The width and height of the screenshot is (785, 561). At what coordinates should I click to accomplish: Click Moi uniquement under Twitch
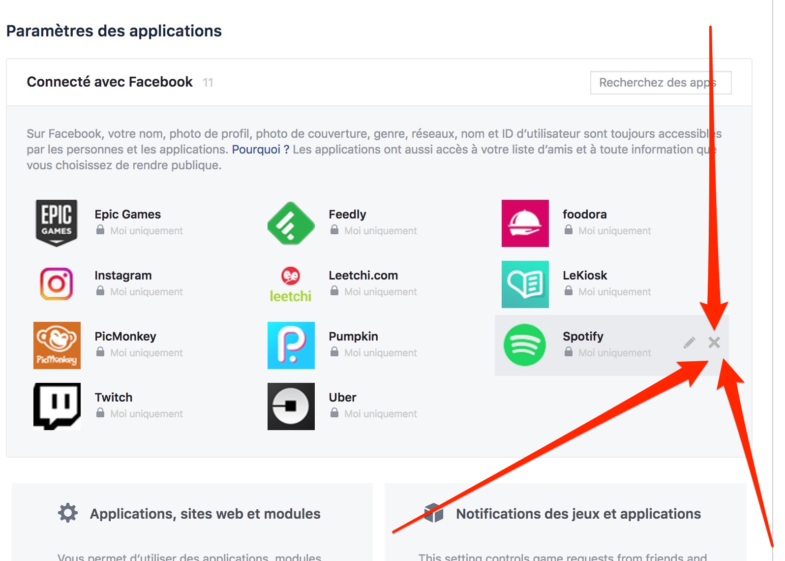tap(147, 414)
